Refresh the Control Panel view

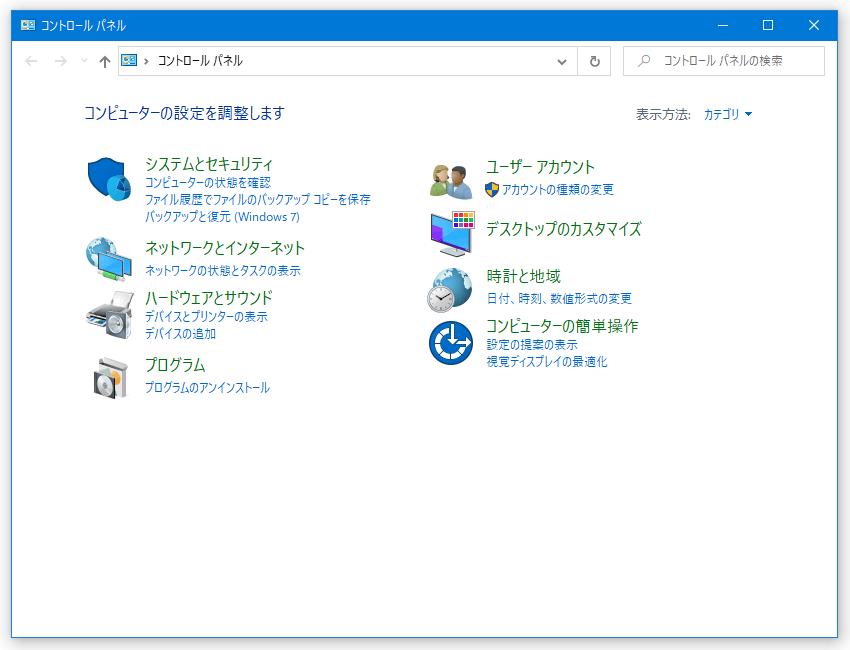pyautogui.click(x=595, y=61)
